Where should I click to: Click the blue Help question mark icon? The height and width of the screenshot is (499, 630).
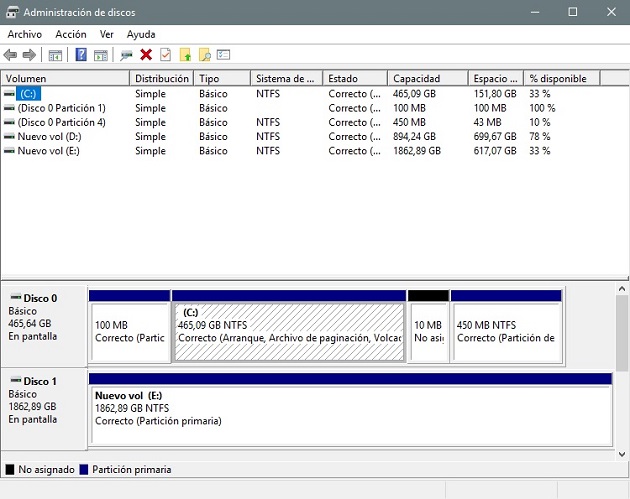click(x=81, y=55)
